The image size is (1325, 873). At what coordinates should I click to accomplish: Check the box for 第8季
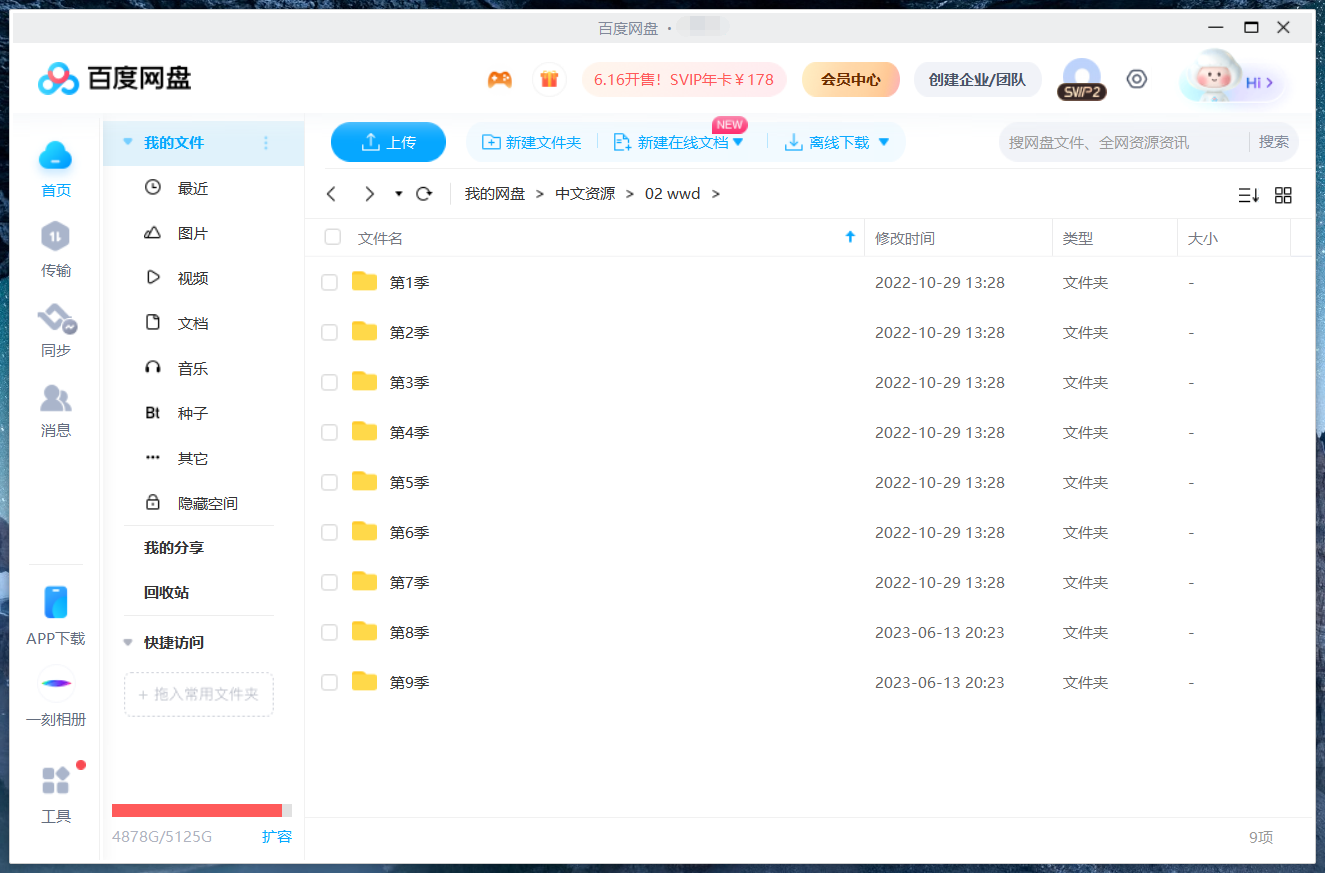329,633
